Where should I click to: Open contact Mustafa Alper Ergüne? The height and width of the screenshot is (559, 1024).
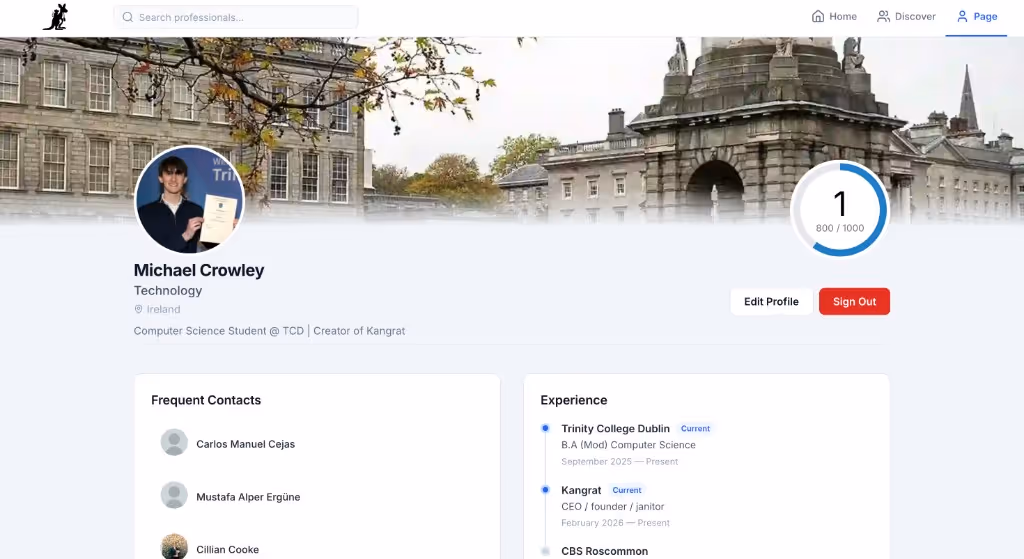coord(248,497)
